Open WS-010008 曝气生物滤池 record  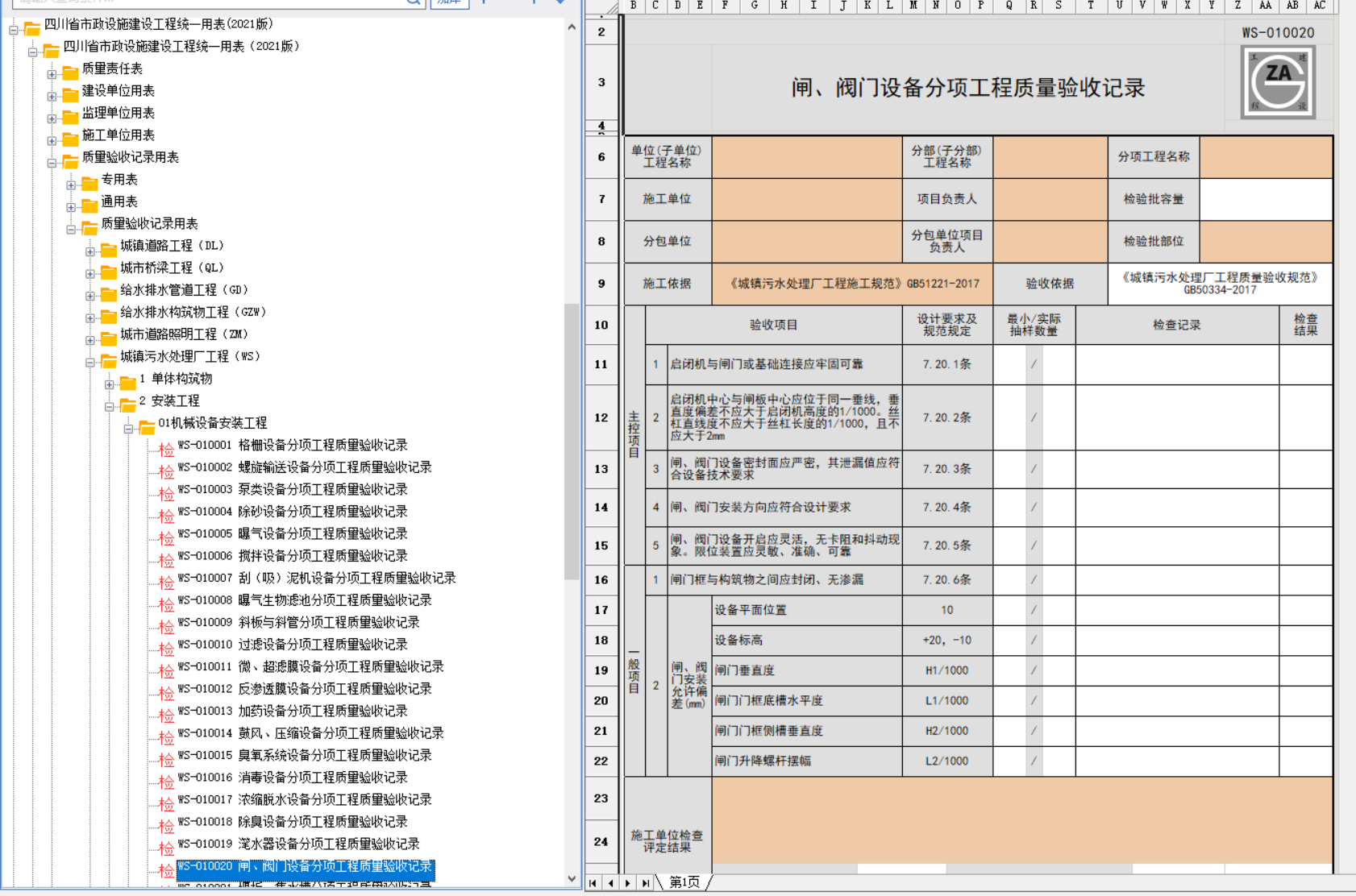click(x=305, y=600)
